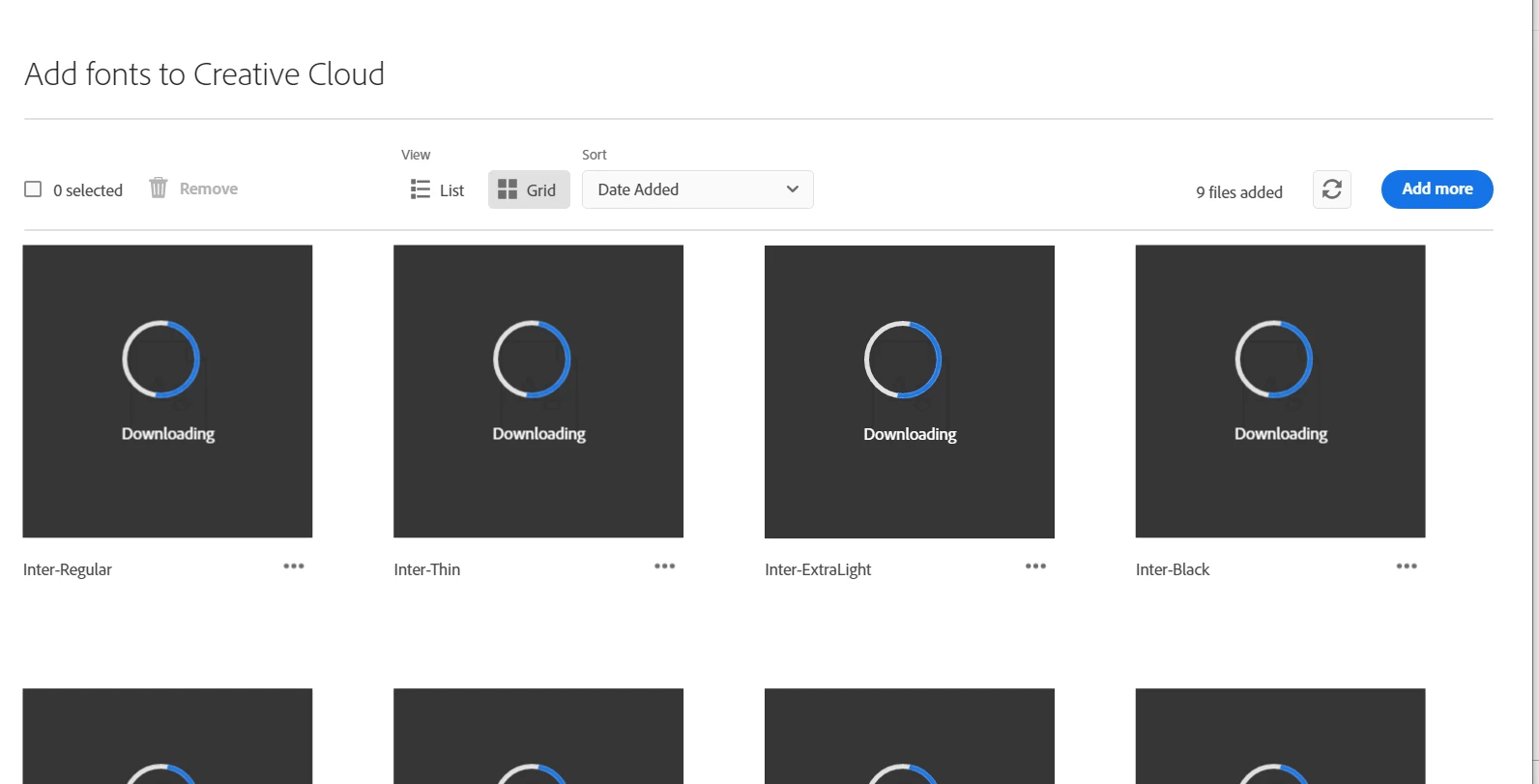
Task: Click the refresh icon button
Action: pos(1332,189)
